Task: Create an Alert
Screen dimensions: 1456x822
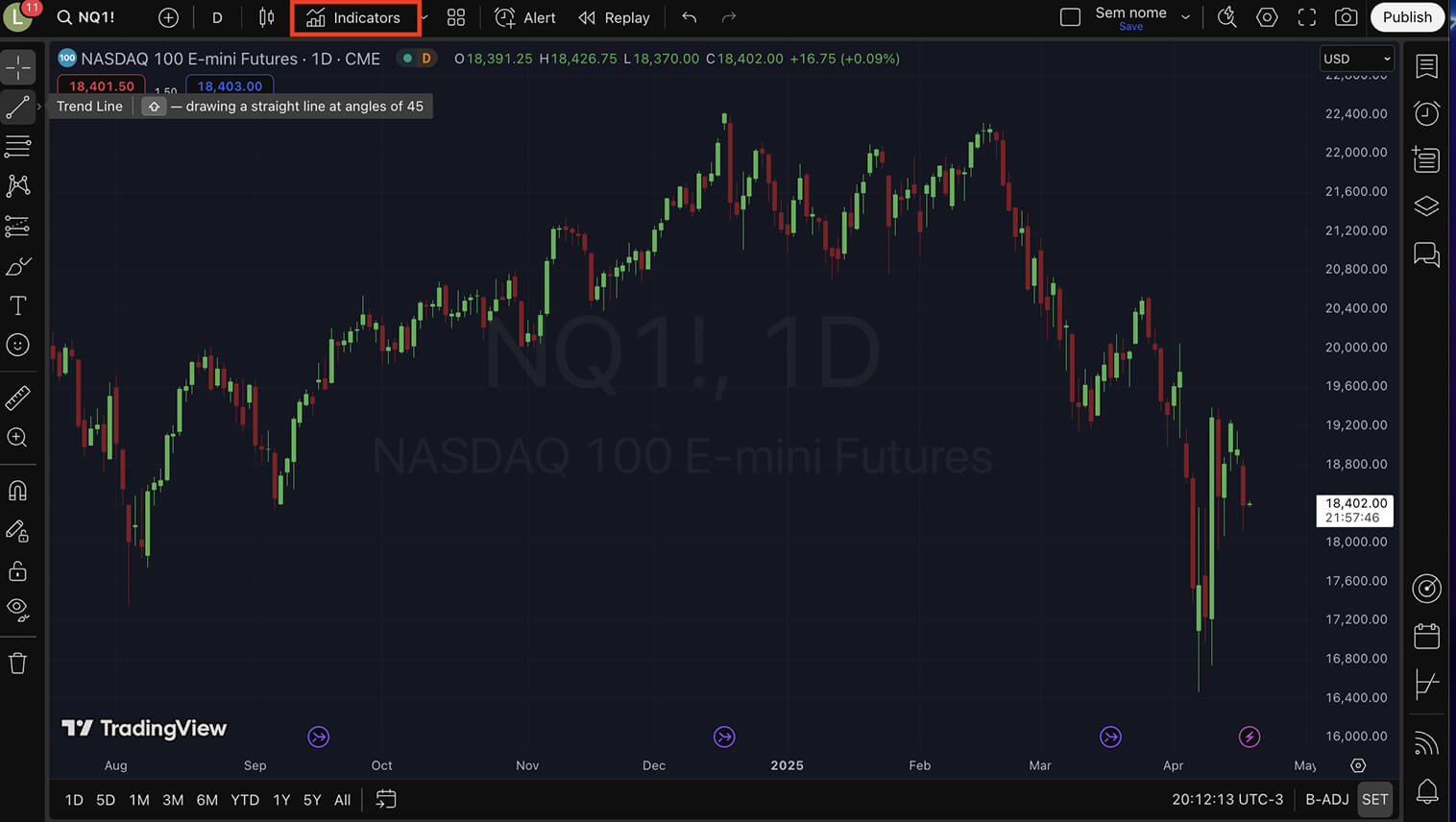Action: (x=525, y=17)
